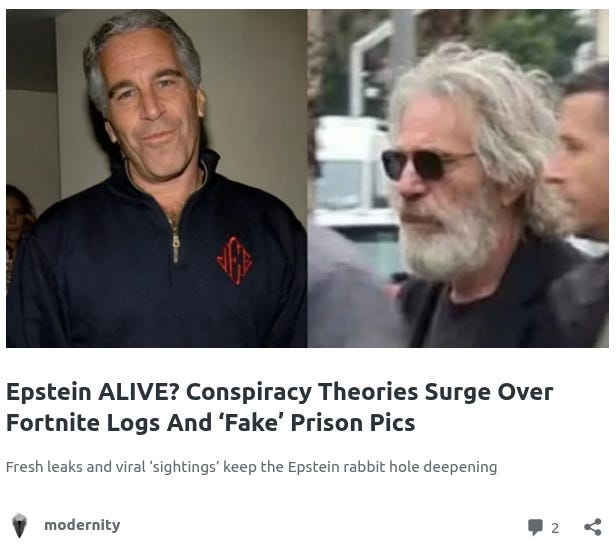Click headline line Fortnite Logs And 'Fake' Prison Pics
The image size is (616, 548).
pos(211,423)
